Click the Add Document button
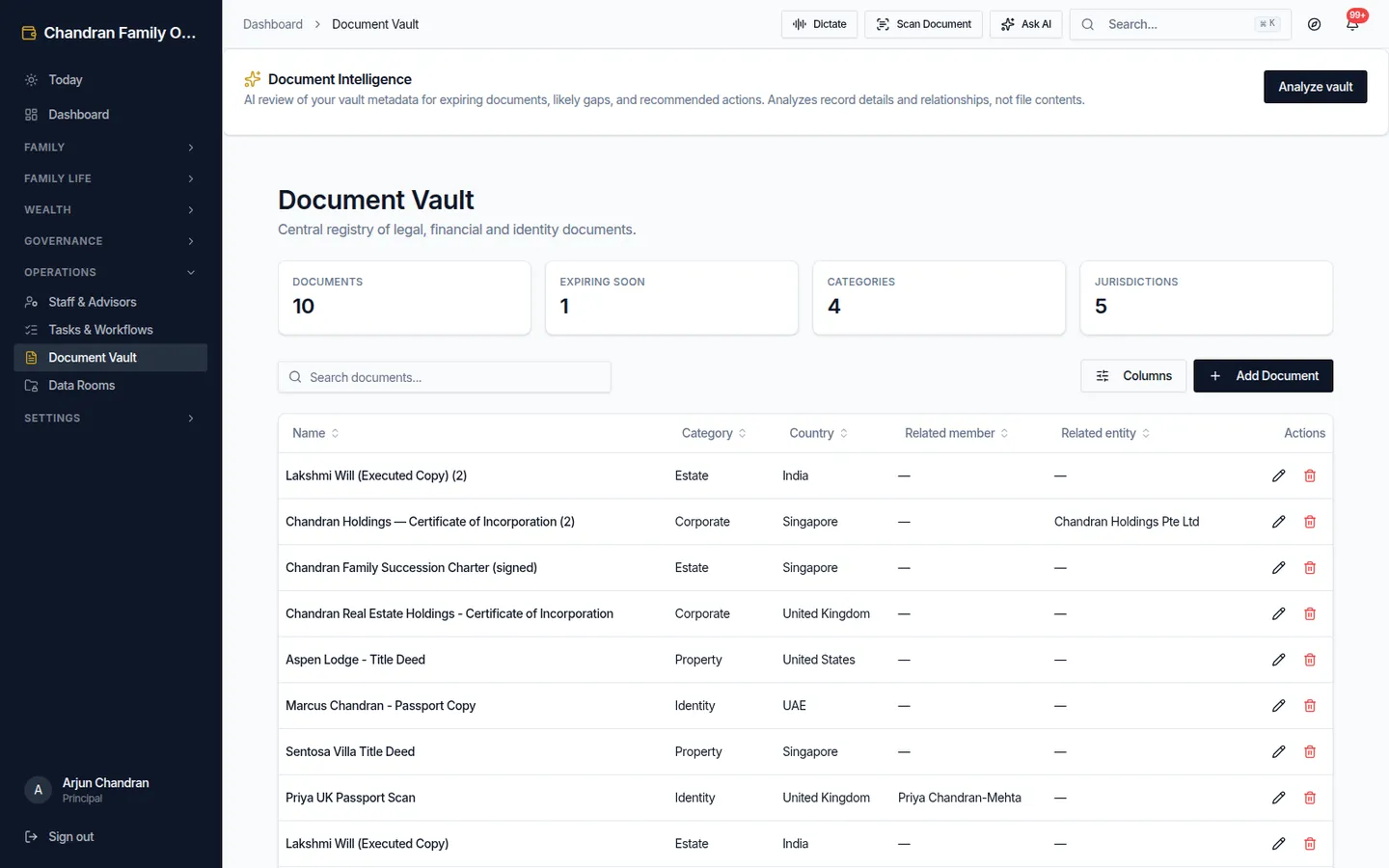 1263,376
